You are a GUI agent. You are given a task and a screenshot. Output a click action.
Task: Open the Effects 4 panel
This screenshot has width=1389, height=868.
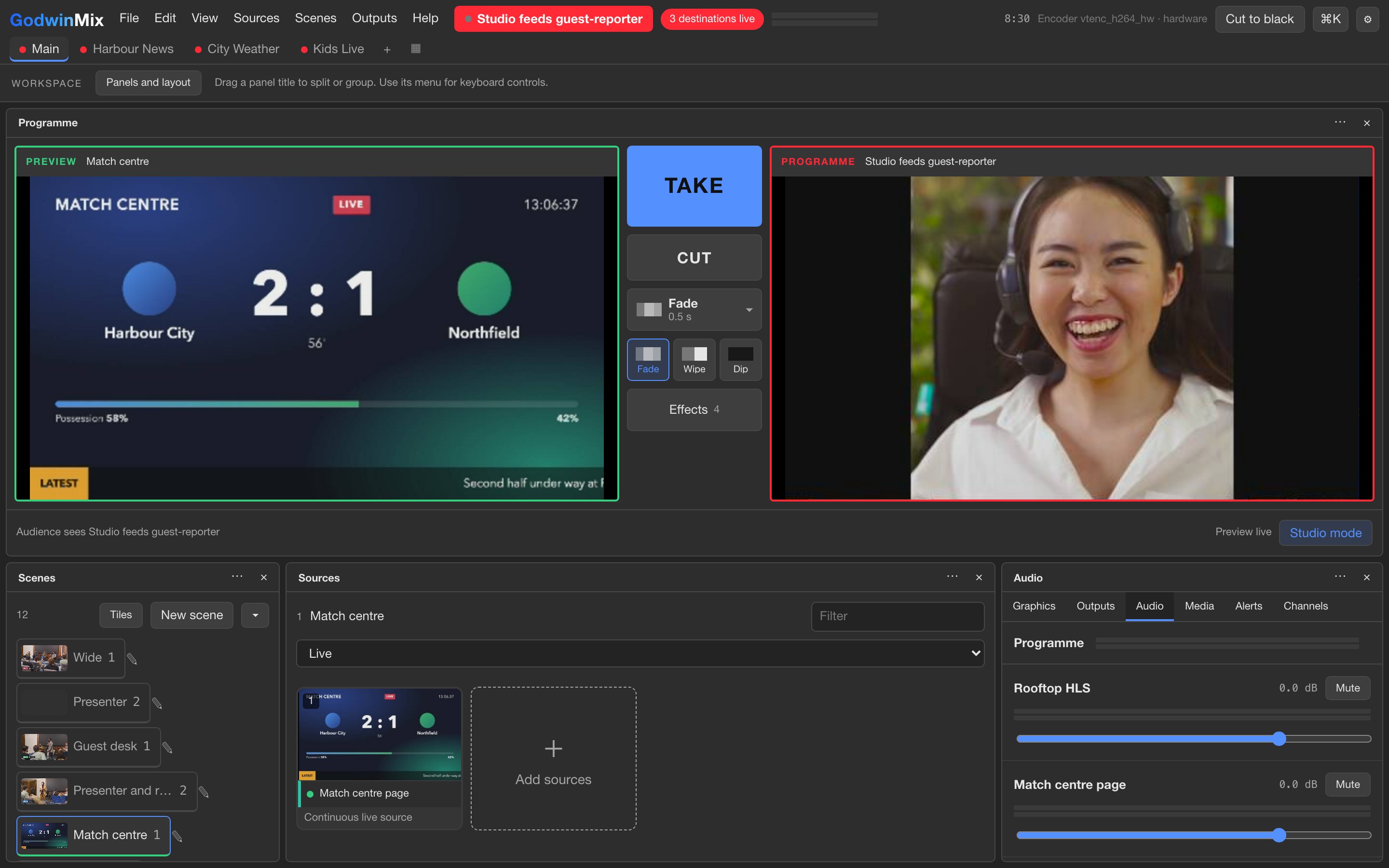694,409
